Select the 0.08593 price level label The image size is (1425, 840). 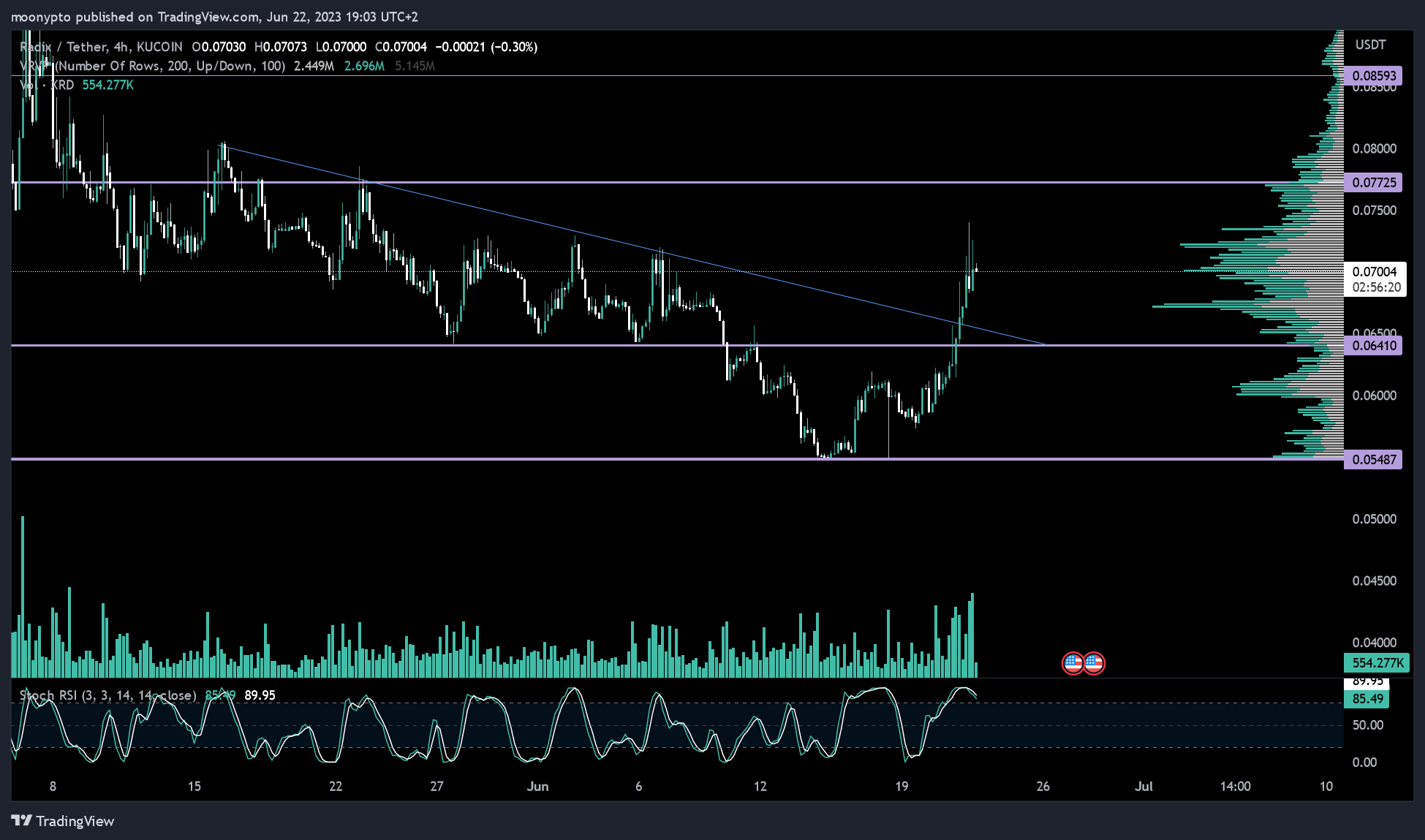1373,75
